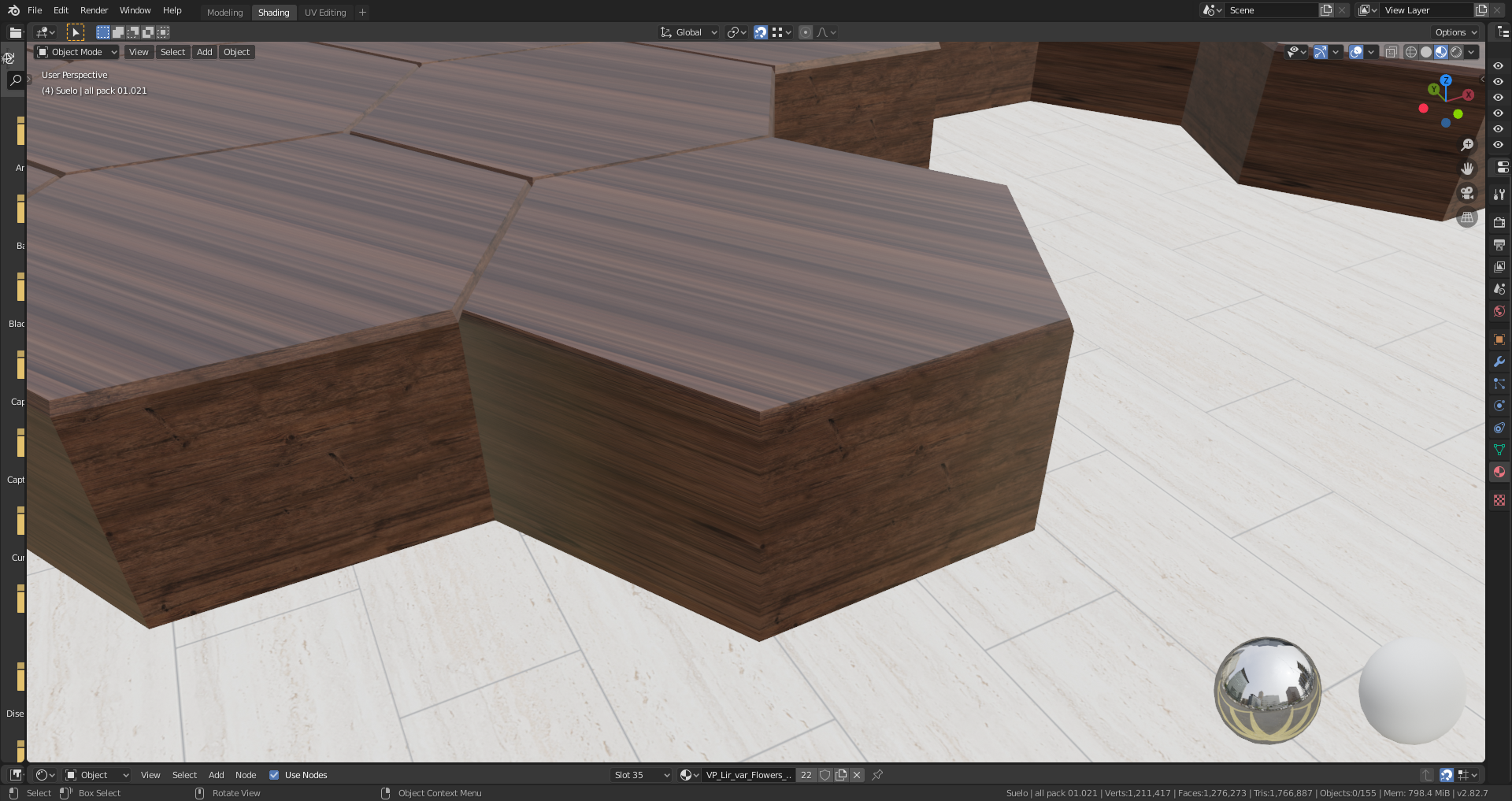Zoom the viewport with the magnifier gizmo
1512x801 pixels.
1467,145
